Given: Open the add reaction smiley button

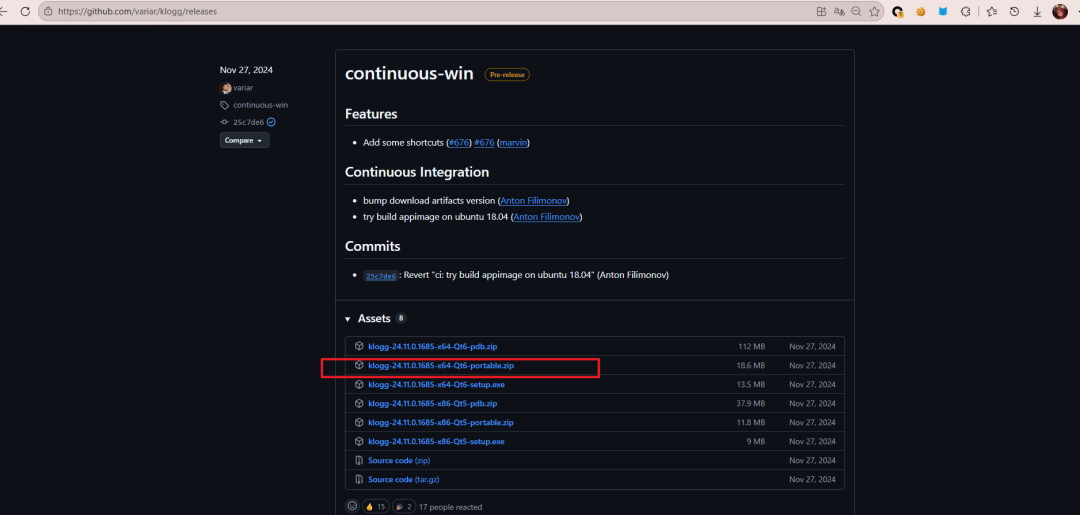Looking at the screenshot, I should pos(353,506).
